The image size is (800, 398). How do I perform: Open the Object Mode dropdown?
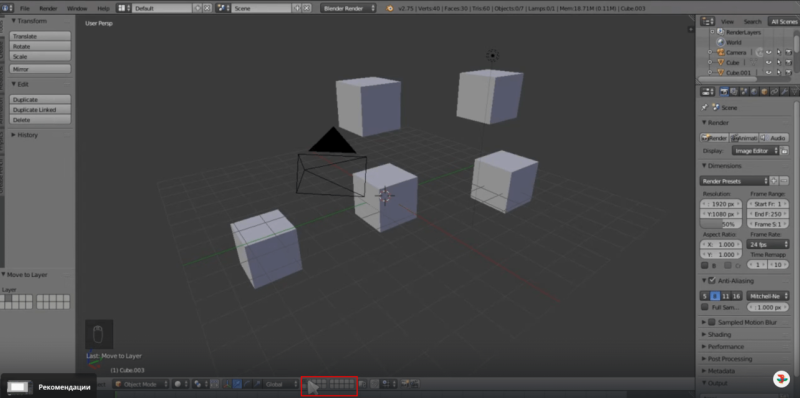pos(141,384)
